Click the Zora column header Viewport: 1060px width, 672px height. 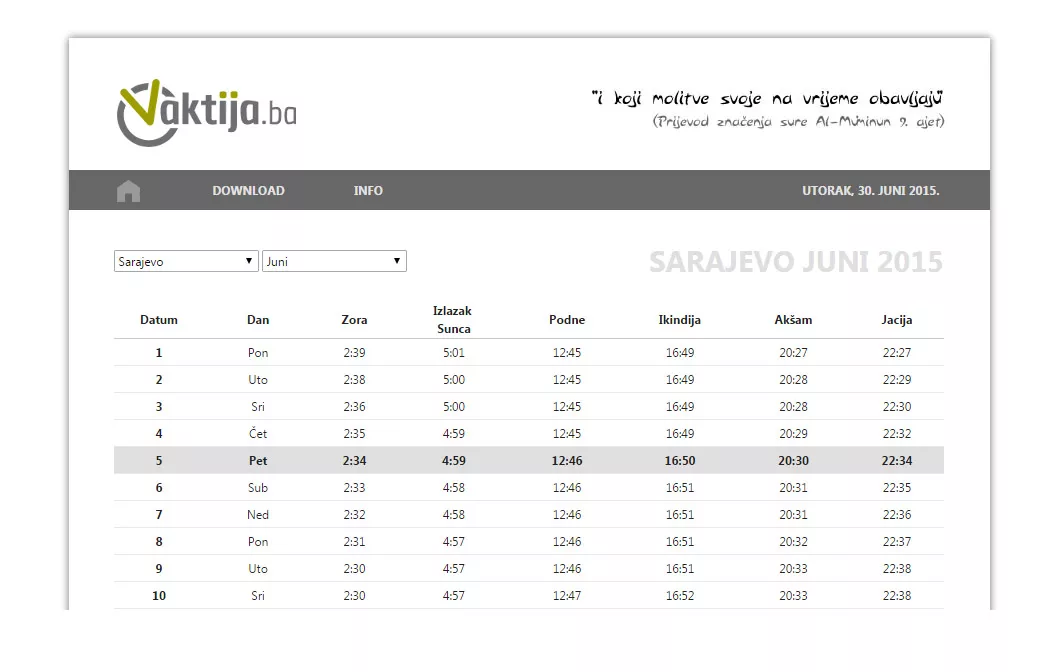(354, 321)
